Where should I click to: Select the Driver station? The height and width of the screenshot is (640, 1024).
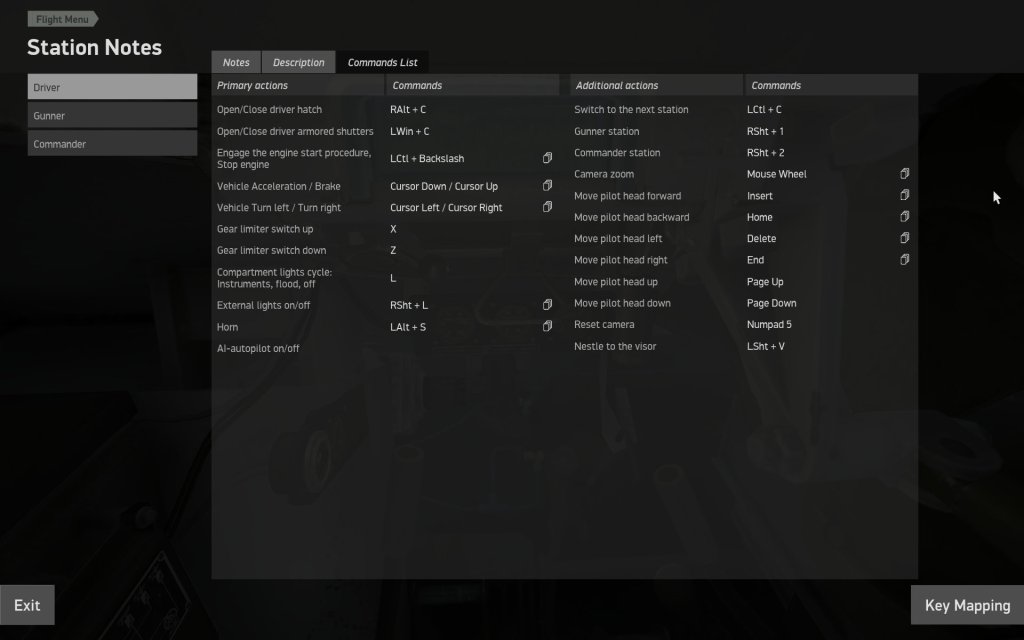[112, 87]
